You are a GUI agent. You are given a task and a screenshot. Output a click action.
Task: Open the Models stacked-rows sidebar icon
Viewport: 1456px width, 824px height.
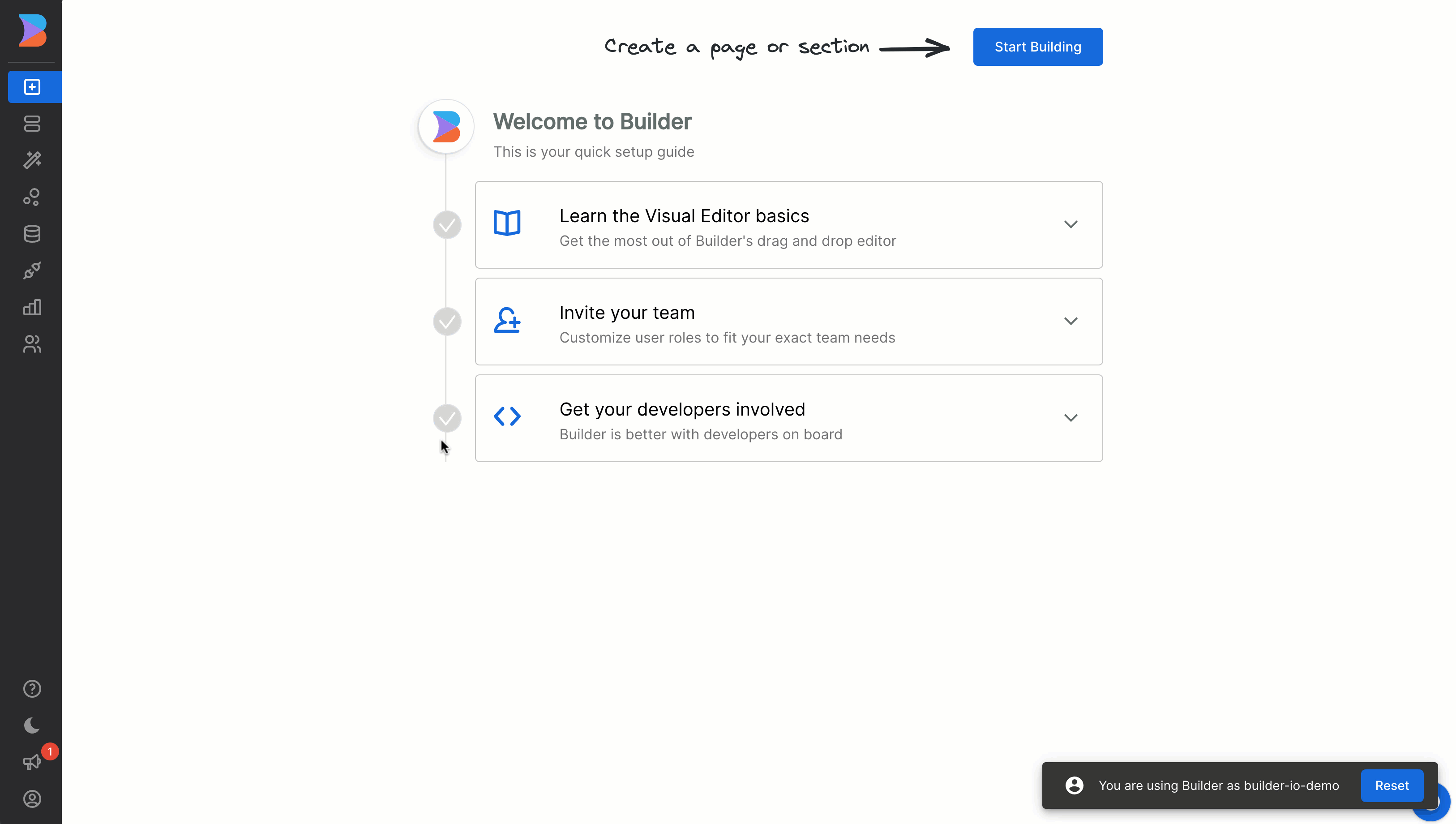click(x=32, y=123)
